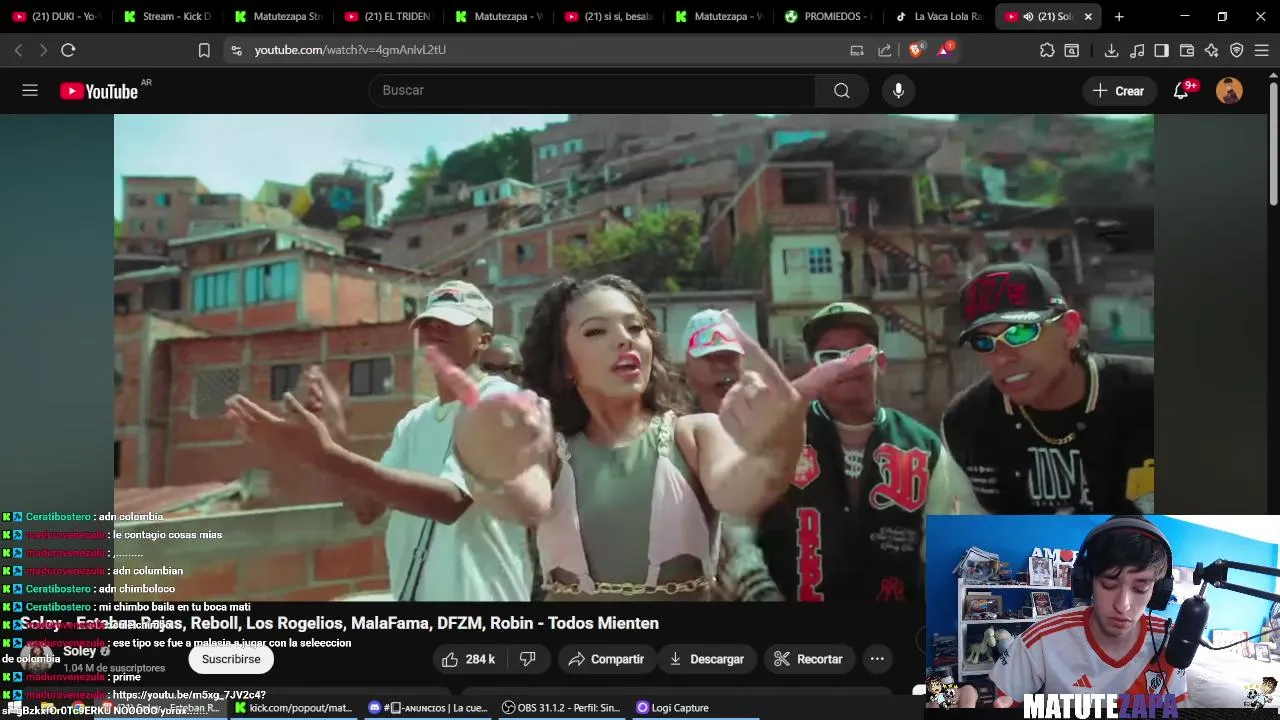
Task: Toggle the browser sidebar panel icon
Action: pos(1161,50)
